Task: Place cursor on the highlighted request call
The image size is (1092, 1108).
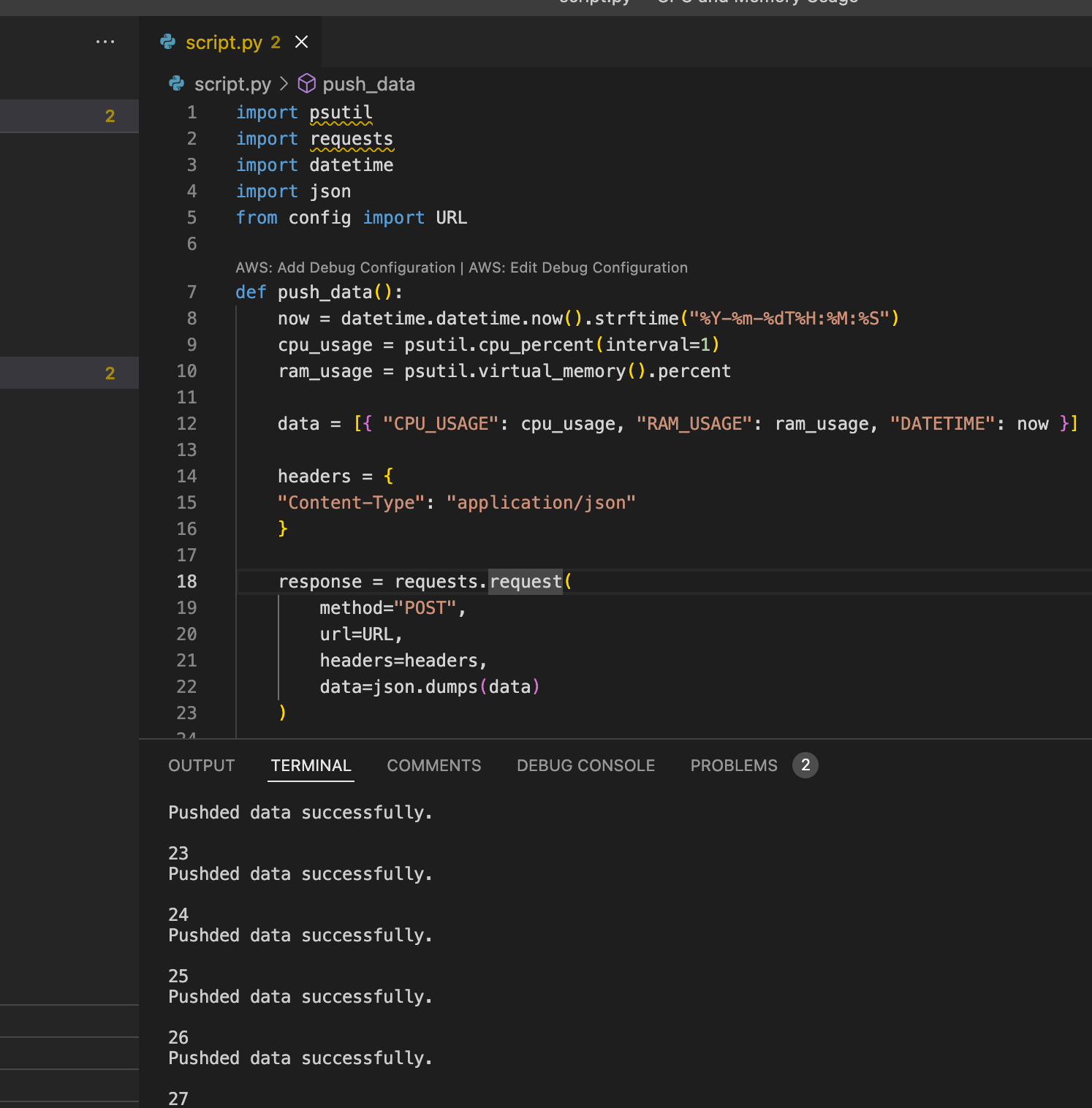Action: tap(525, 581)
